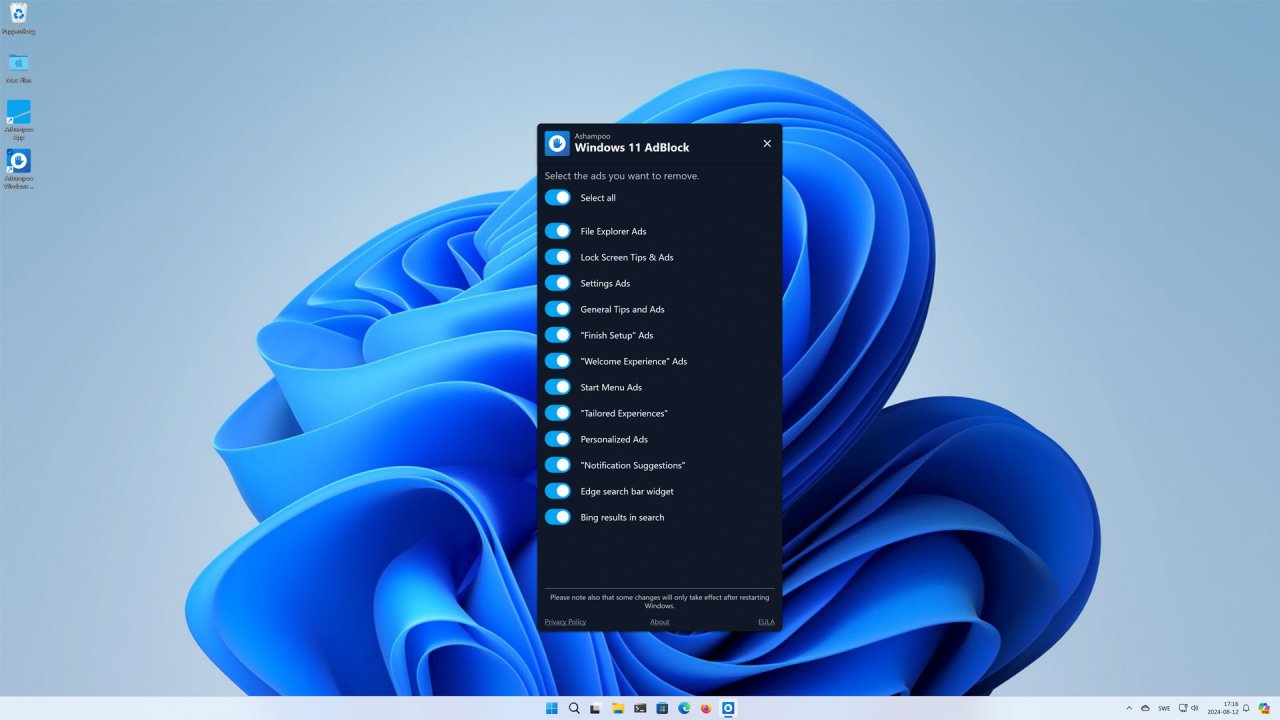This screenshot has height=720, width=1280.
Task: Launch File Explorer from the taskbar
Action: [618, 708]
